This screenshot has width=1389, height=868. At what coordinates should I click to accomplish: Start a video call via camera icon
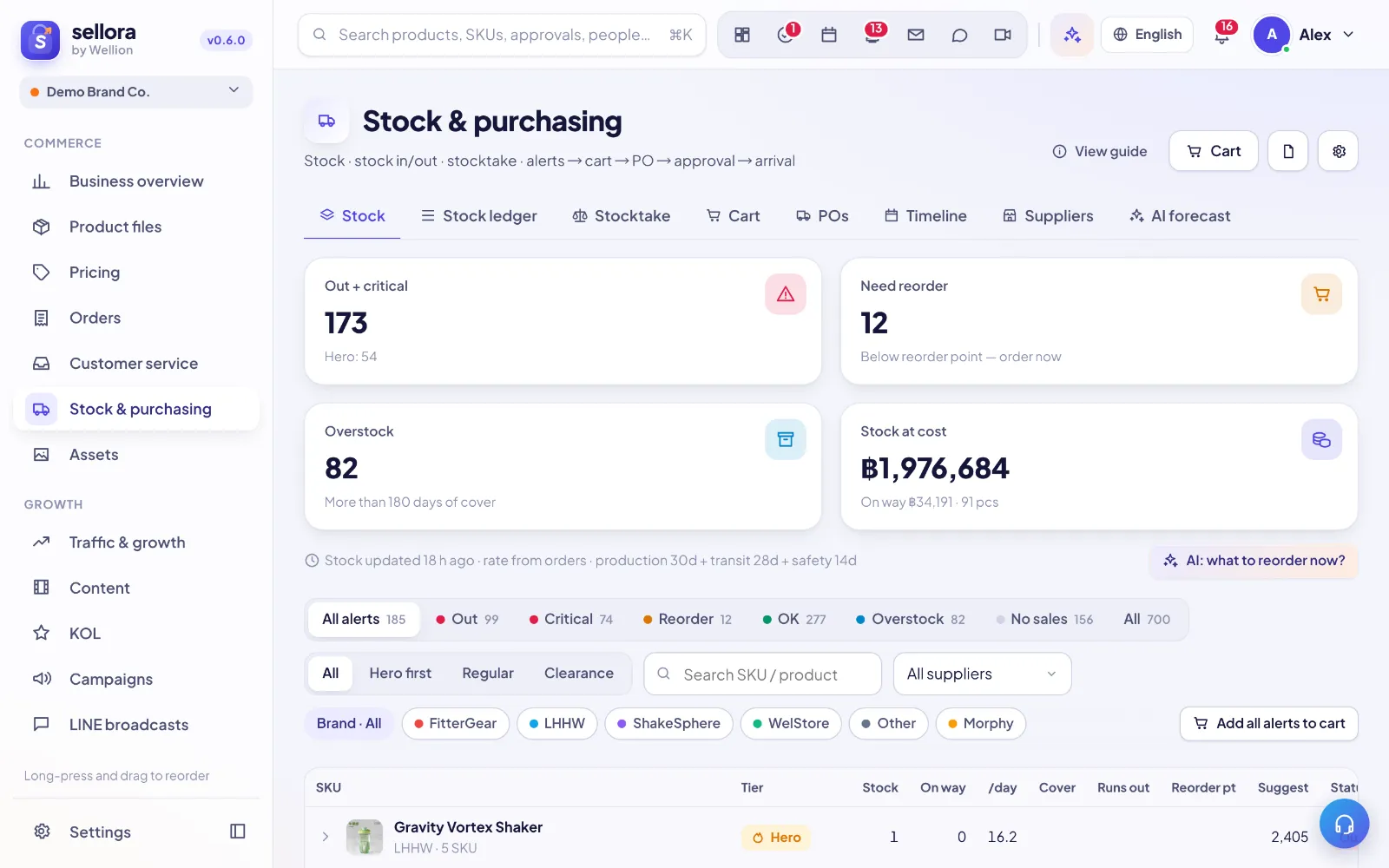(x=1003, y=35)
